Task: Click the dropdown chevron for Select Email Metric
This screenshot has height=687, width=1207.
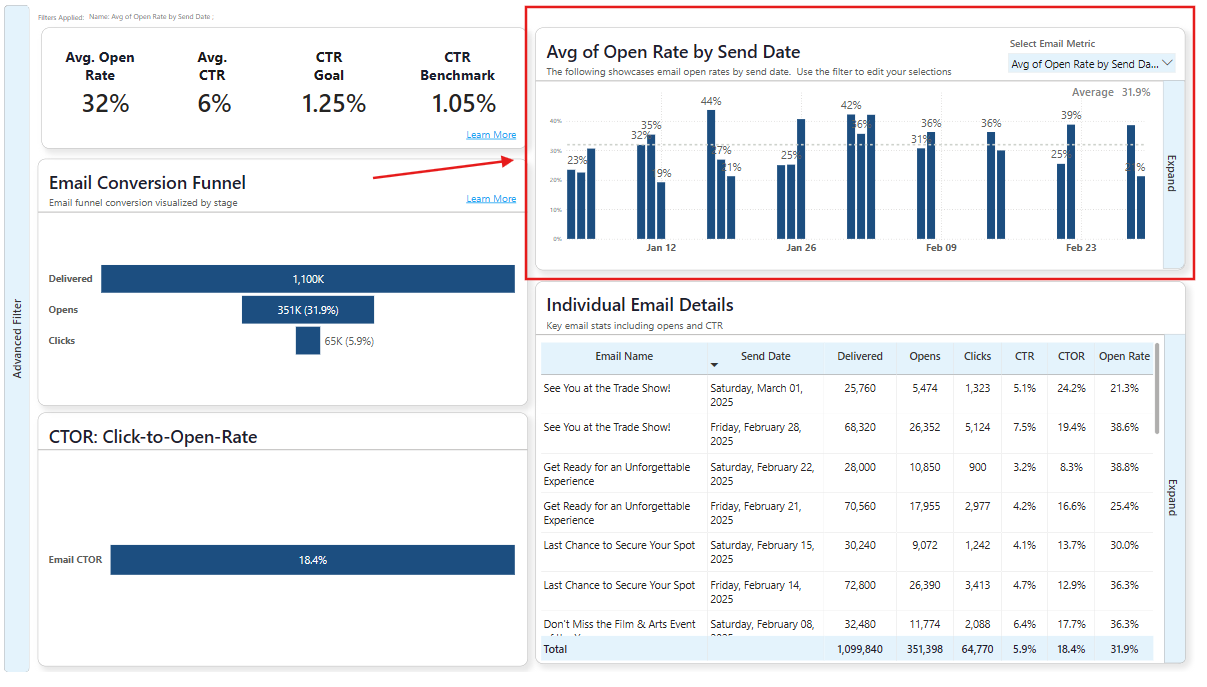Action: [1167, 63]
